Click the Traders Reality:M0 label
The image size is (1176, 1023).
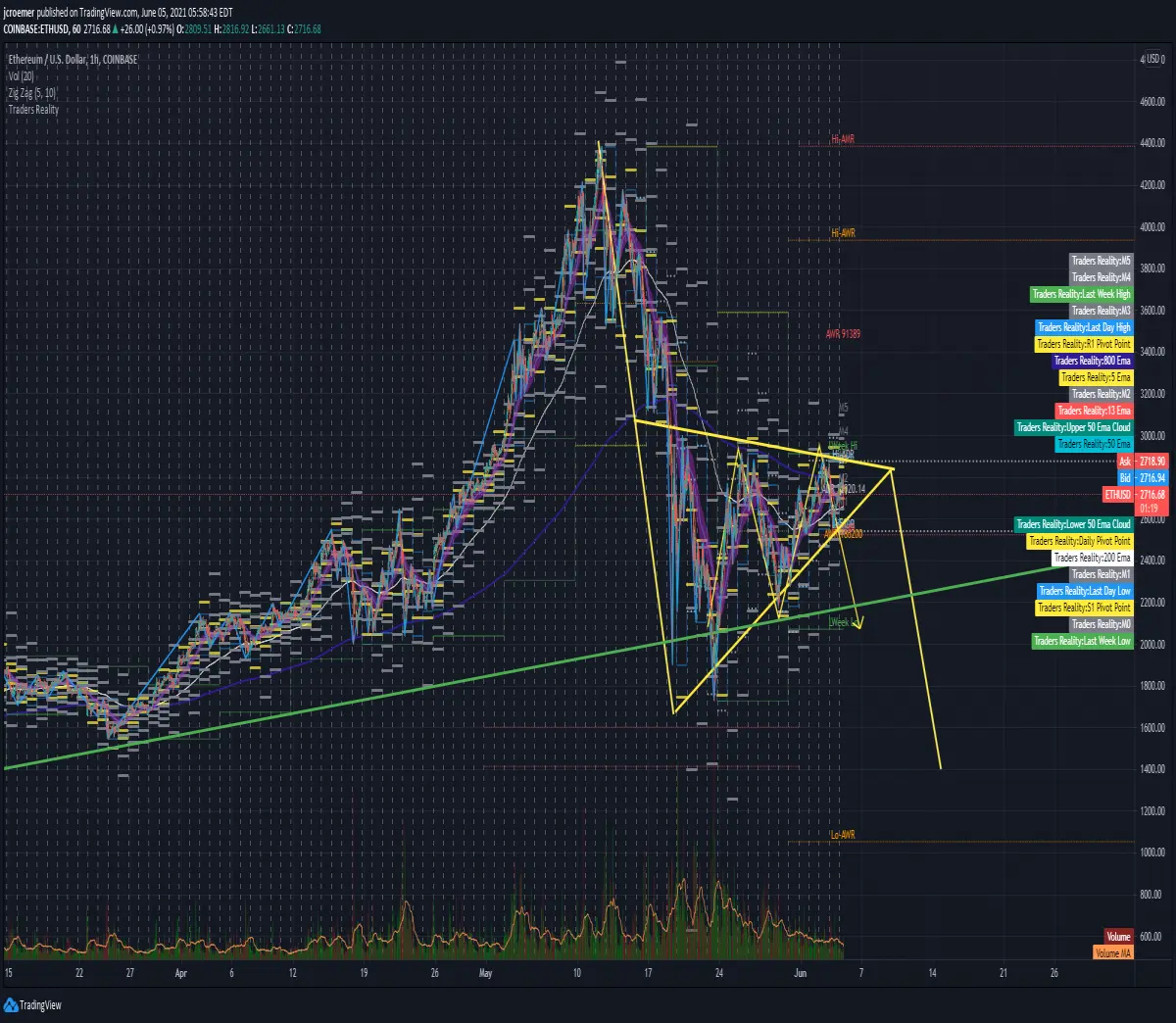1101,624
